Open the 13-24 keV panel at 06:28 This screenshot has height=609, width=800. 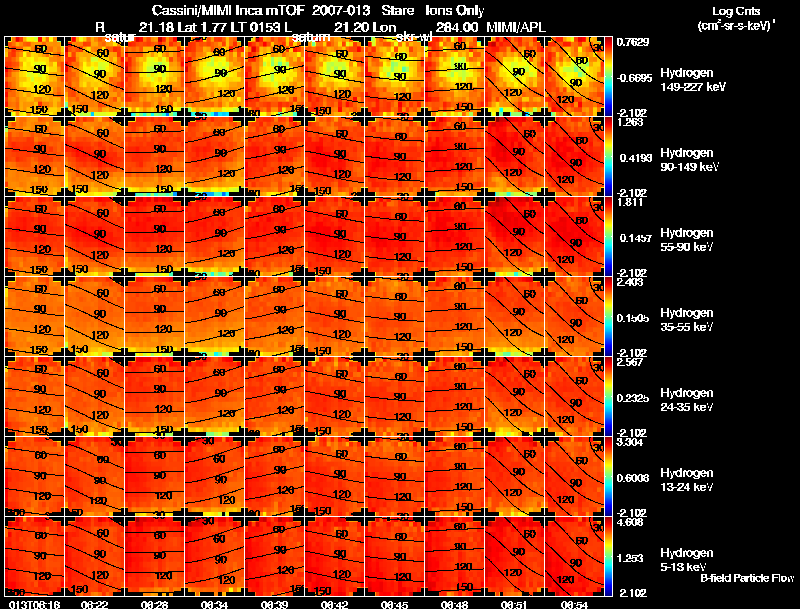click(154, 476)
